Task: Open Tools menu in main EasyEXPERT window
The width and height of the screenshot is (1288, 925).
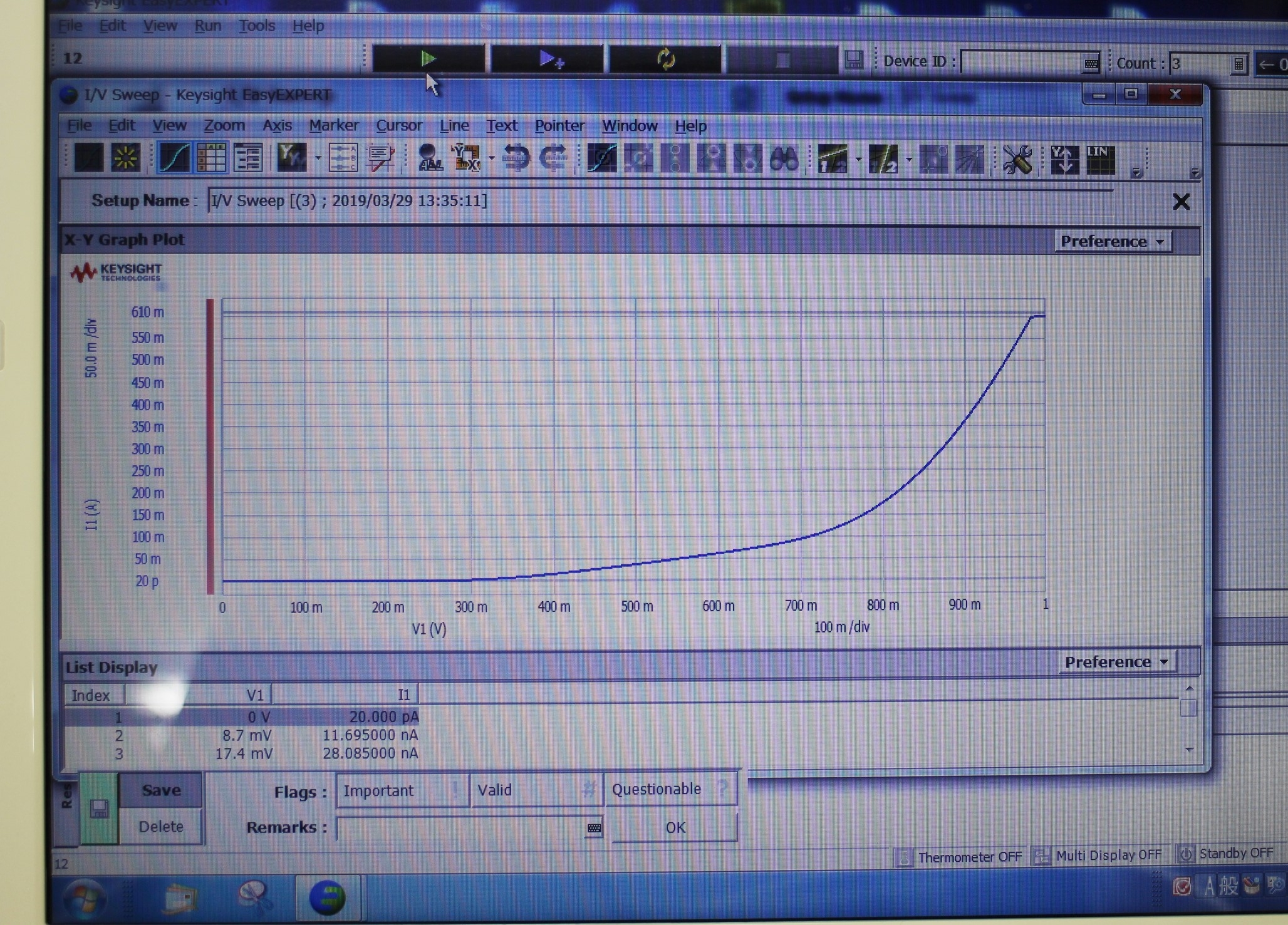Action: coord(257,26)
